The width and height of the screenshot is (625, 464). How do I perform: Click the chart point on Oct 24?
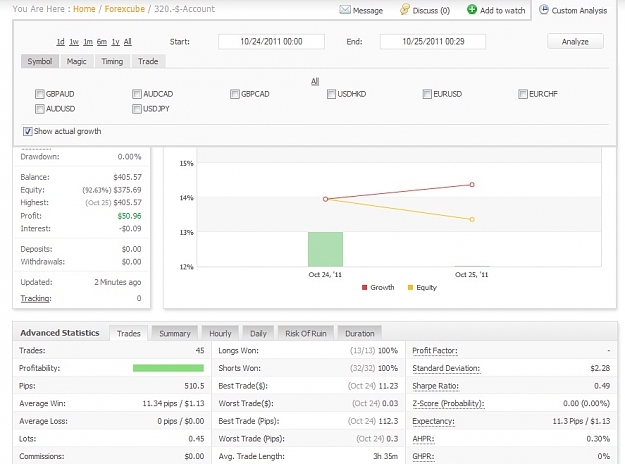[x=325, y=199]
